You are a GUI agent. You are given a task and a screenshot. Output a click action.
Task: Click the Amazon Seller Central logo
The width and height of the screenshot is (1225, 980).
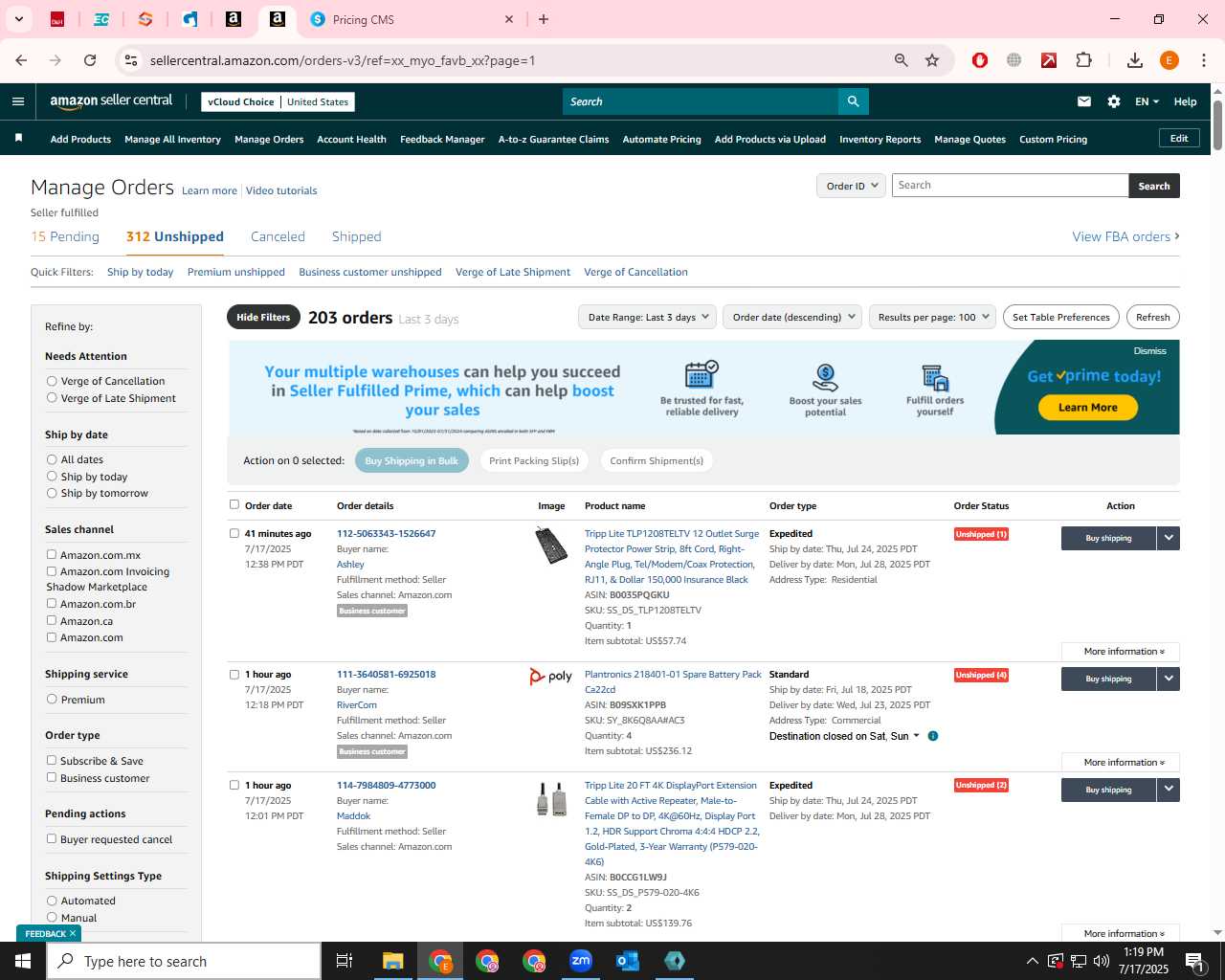(x=111, y=101)
